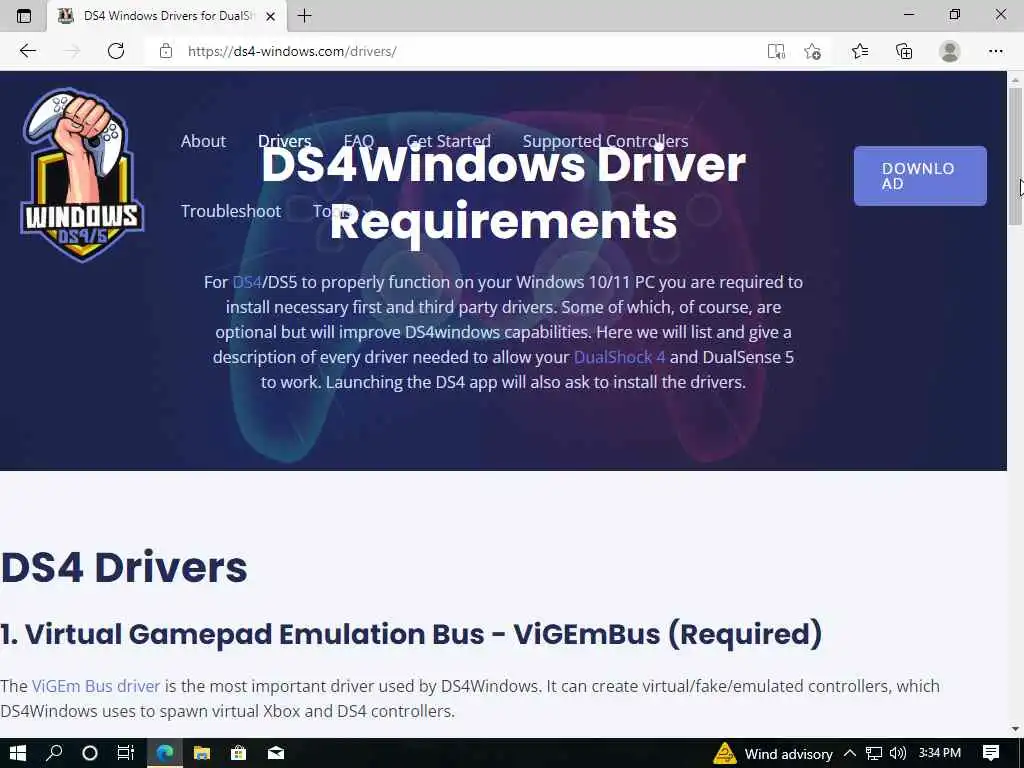
Task: Click the vertical scrollbar thumb
Action: tap(1015, 157)
